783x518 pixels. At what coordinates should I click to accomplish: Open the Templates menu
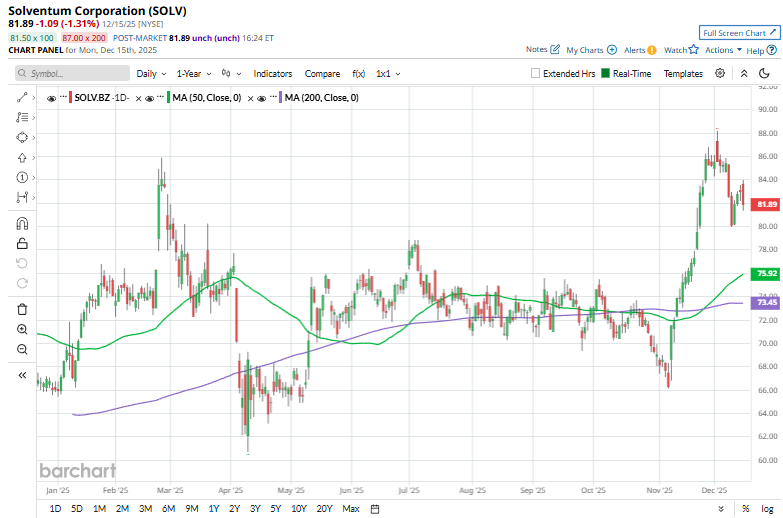coord(683,73)
